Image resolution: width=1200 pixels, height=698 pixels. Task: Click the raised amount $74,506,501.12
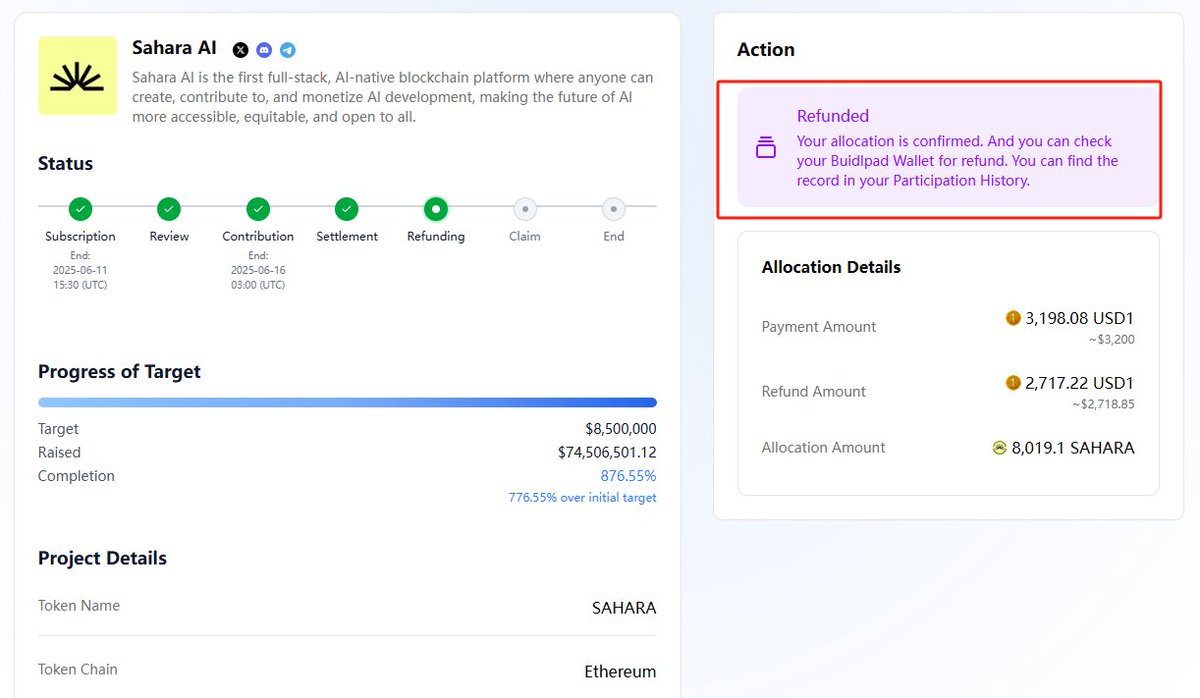607,453
